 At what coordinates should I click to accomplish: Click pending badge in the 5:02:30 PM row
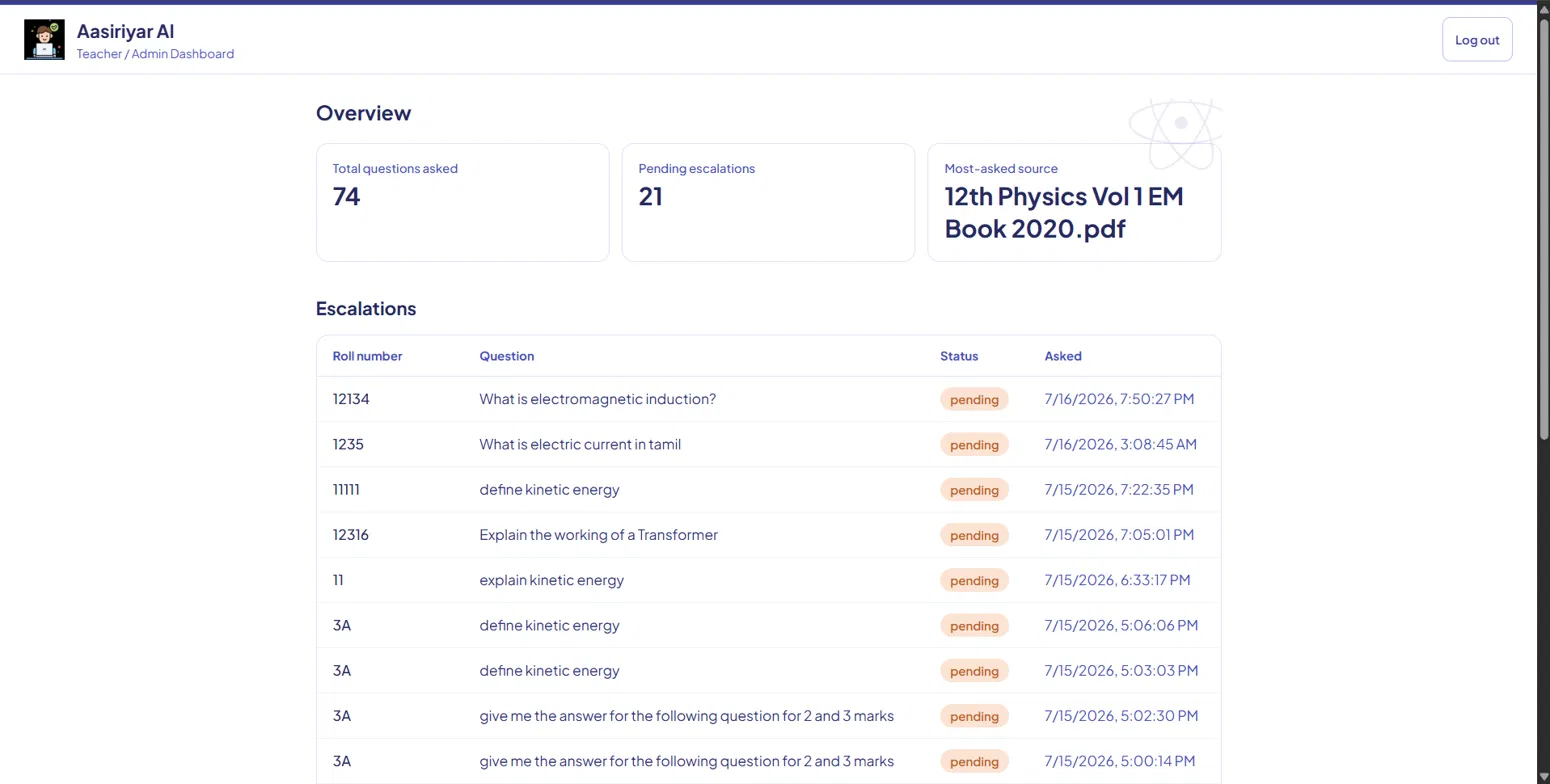point(974,716)
